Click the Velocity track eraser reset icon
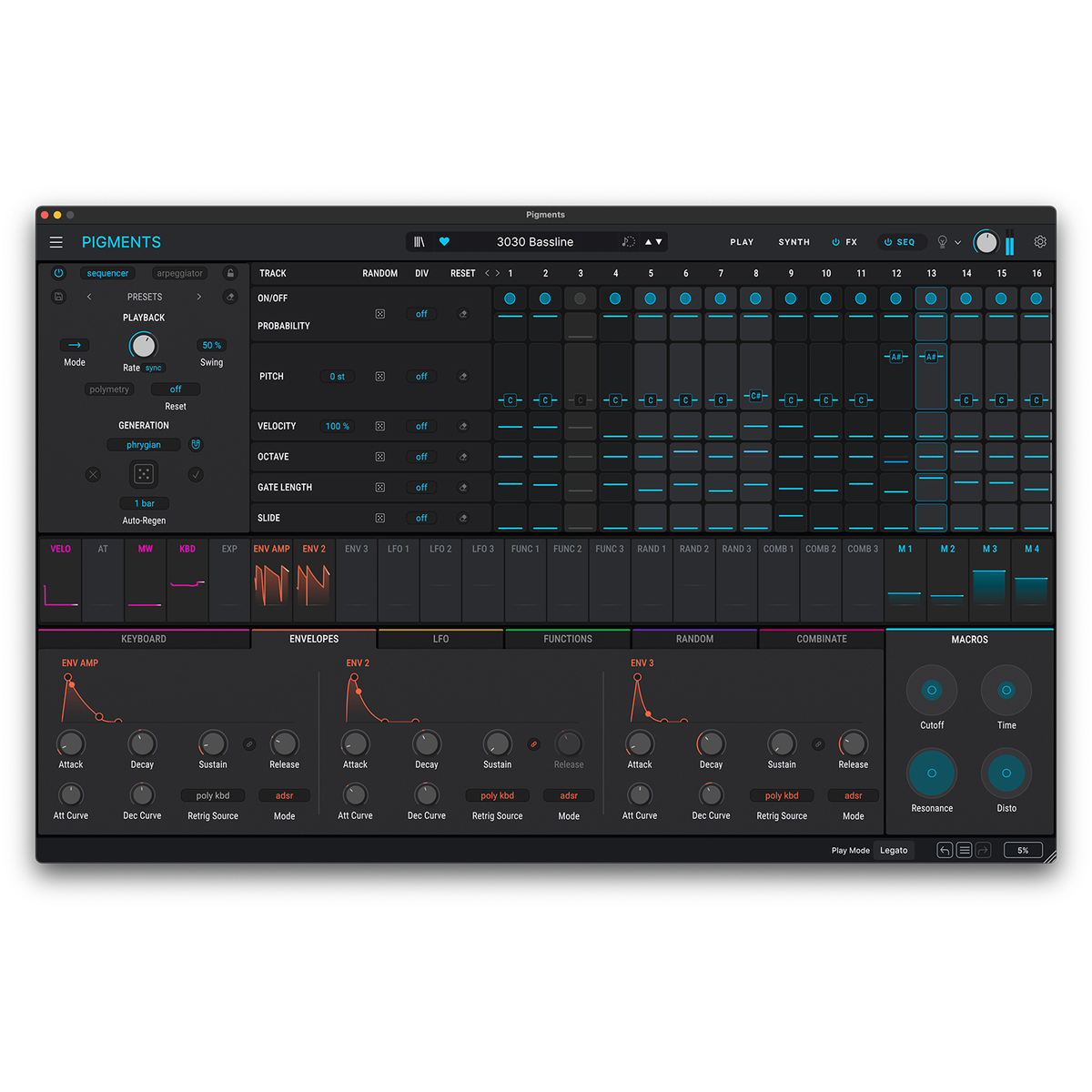1092x1092 pixels. [x=463, y=426]
